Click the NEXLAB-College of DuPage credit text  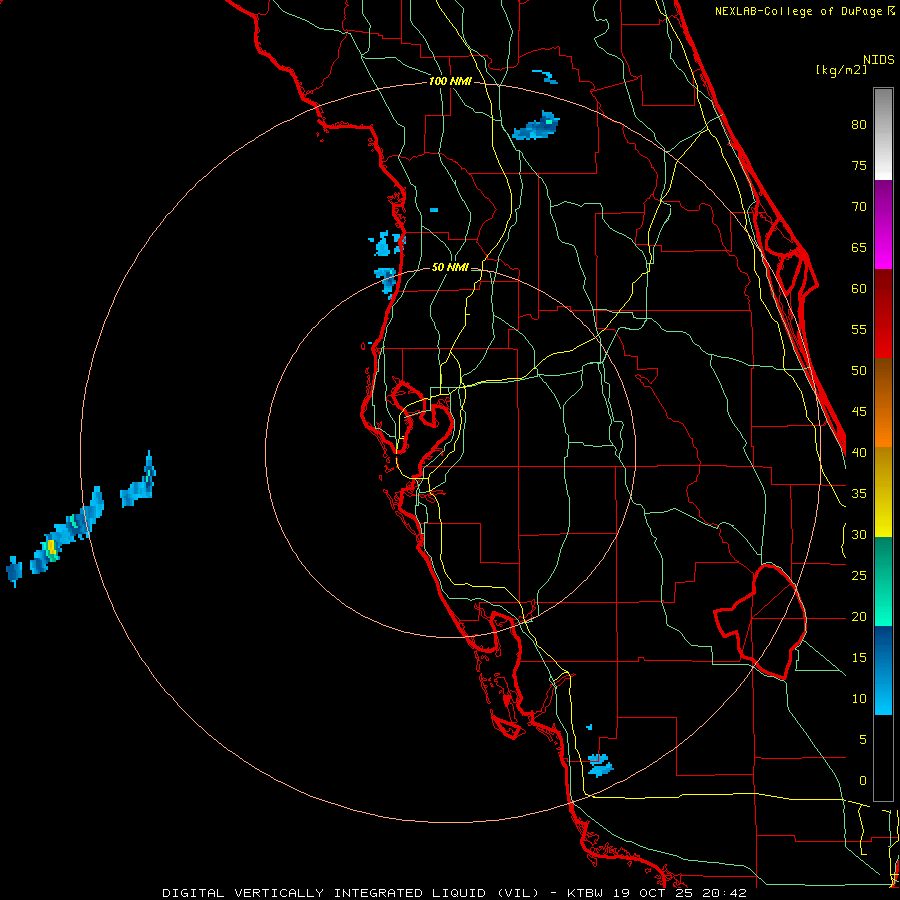pos(805,11)
